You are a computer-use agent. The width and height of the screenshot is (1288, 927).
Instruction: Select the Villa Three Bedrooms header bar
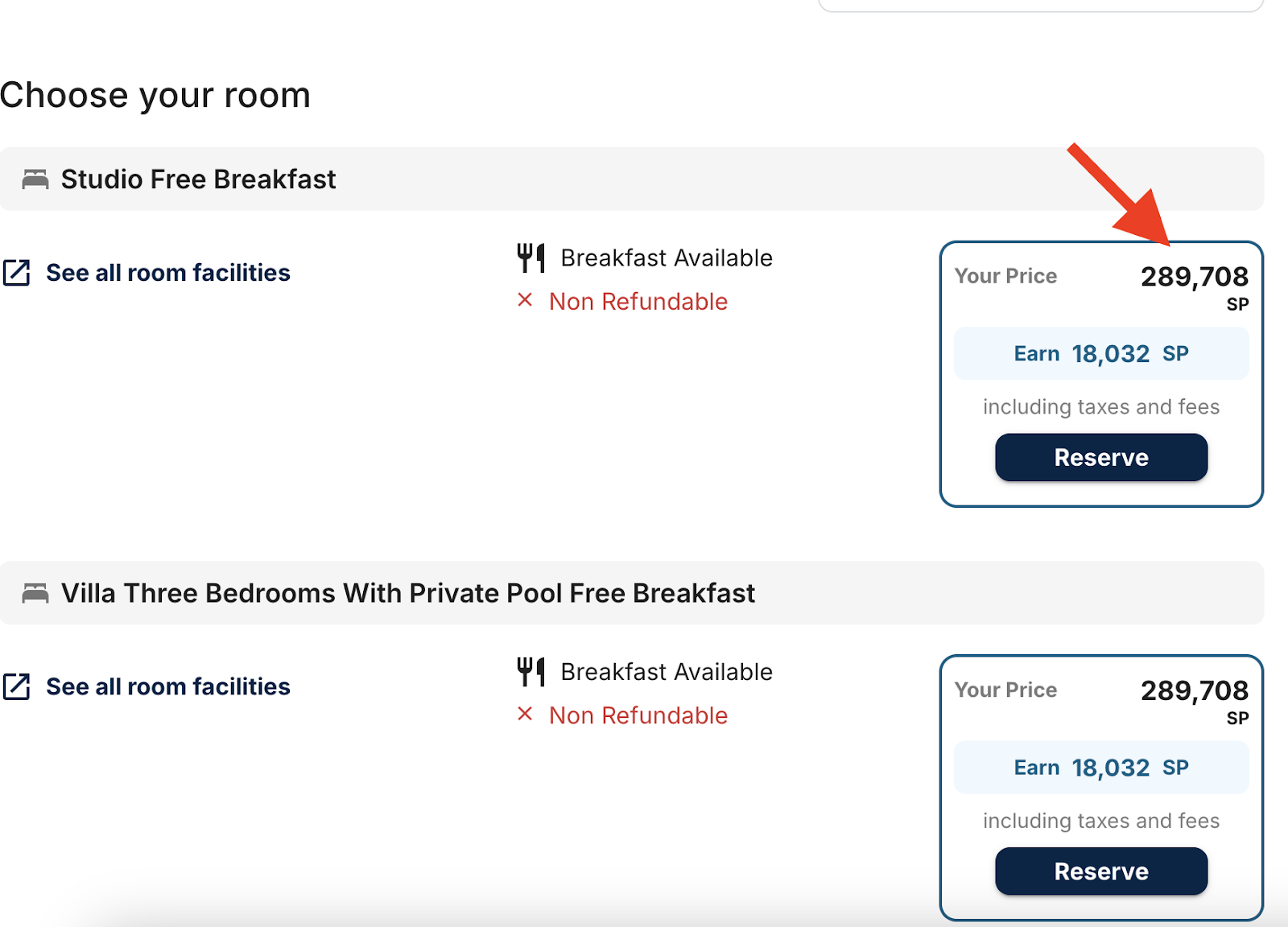coord(632,593)
